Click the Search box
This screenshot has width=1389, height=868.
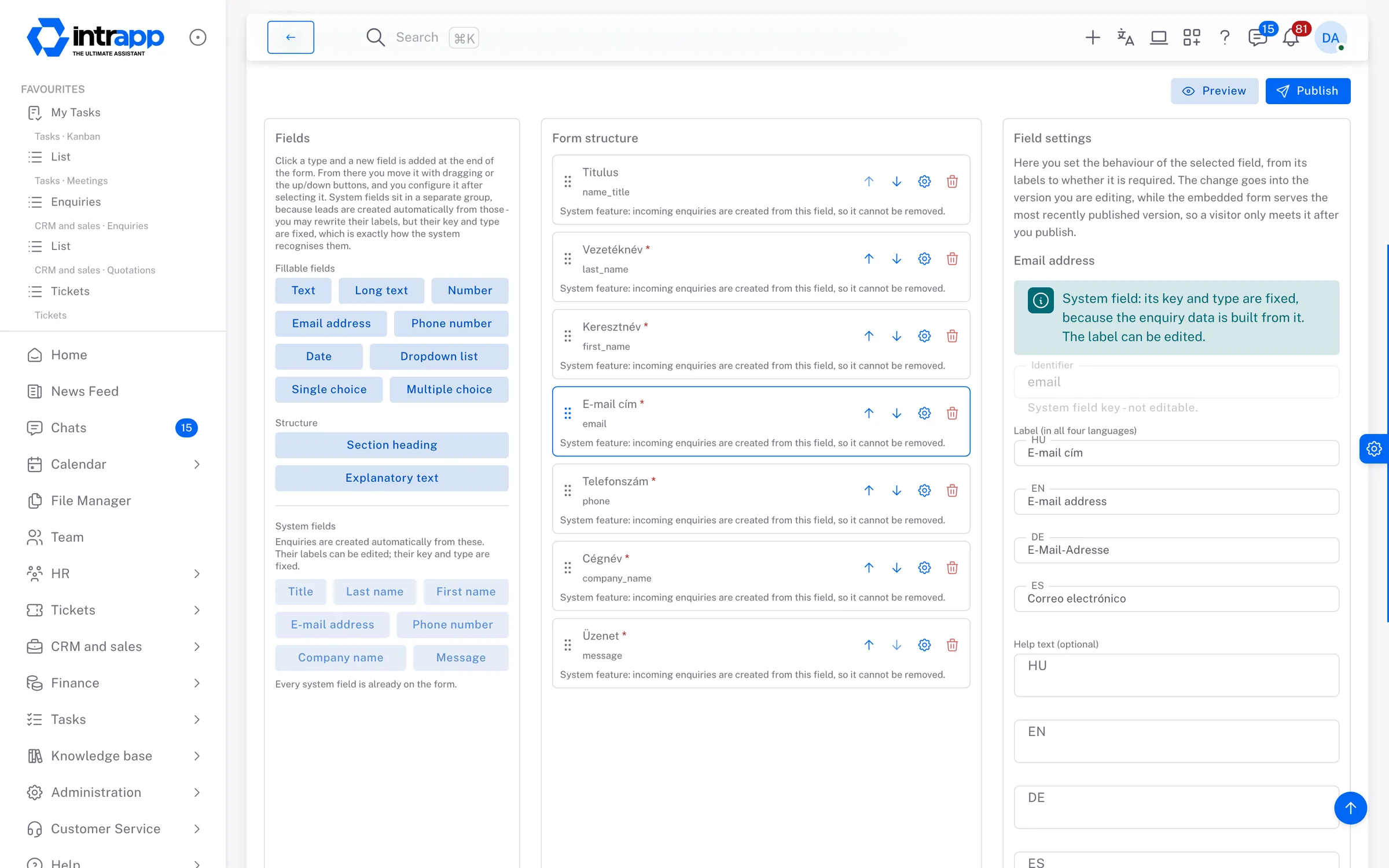pyautogui.click(x=422, y=38)
